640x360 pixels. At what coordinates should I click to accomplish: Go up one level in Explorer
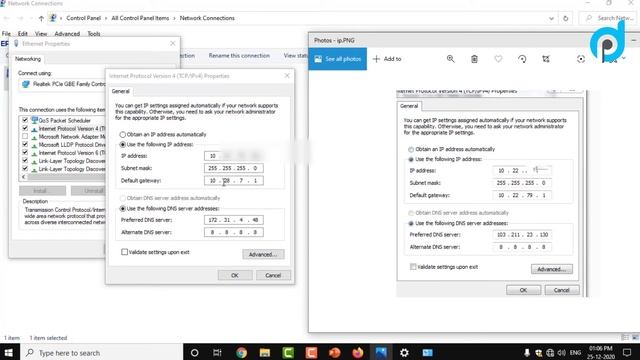41,18
